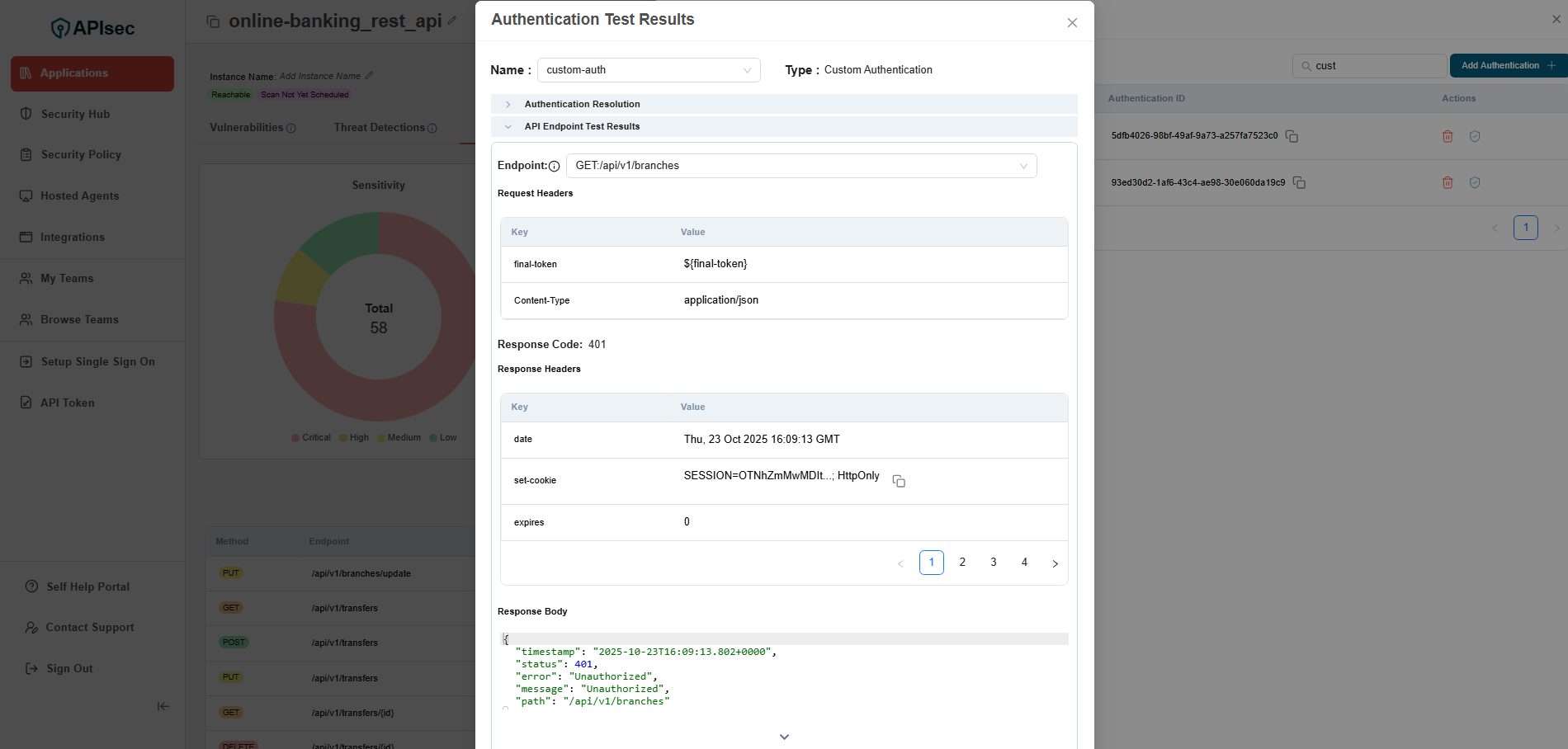Viewport: 1568px width, 749px height.
Task: Copy the online-banking_rest_api application name
Action: [x=213, y=20]
